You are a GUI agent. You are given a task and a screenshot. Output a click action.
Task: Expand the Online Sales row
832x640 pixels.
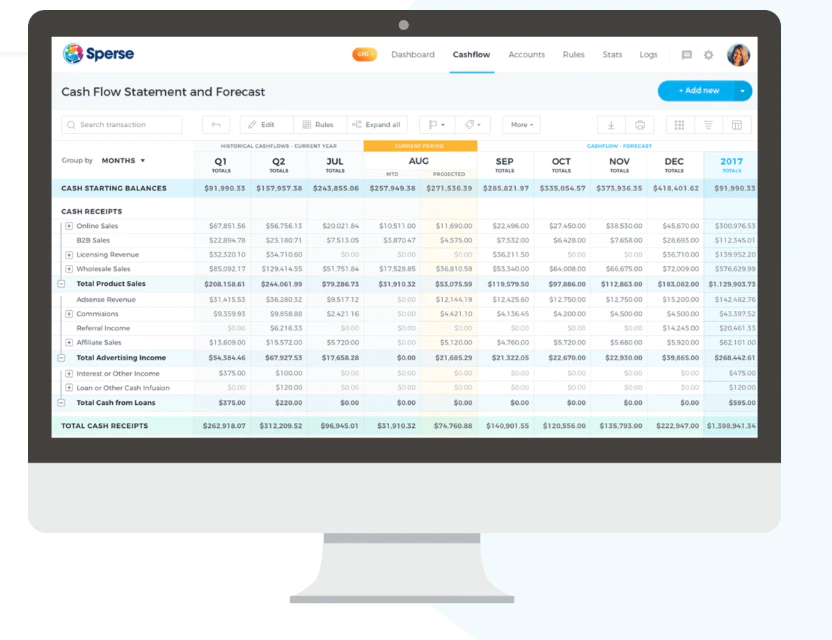click(x=69, y=226)
